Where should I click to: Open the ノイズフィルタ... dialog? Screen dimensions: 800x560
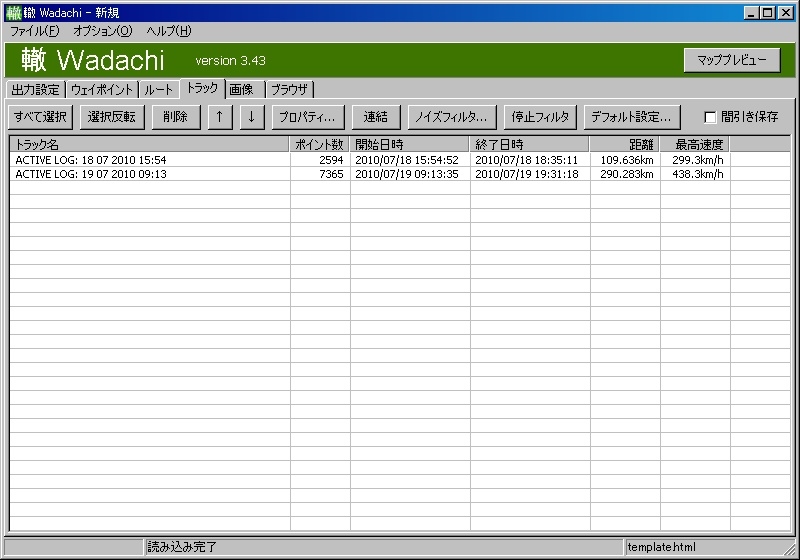click(452, 117)
